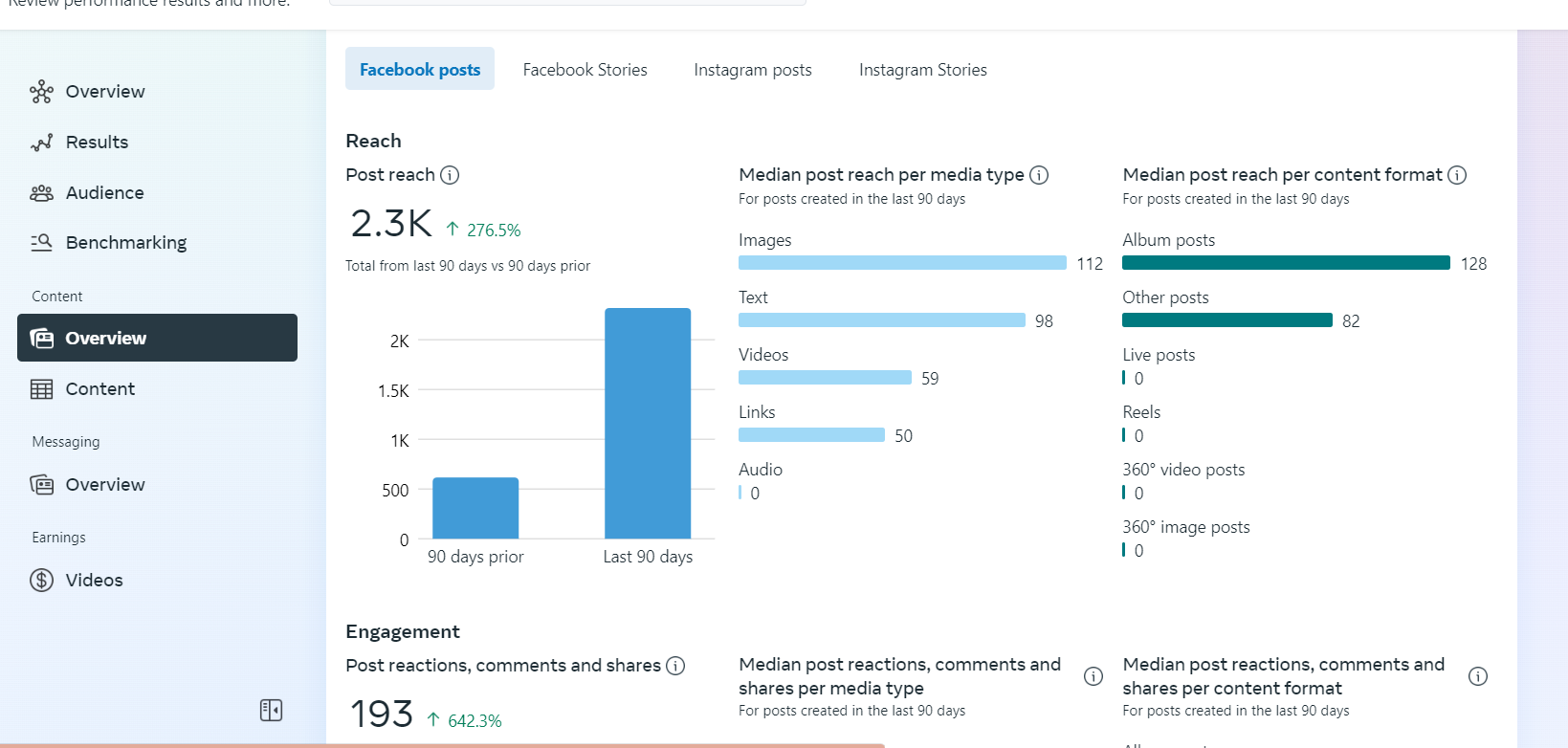Click the 90 days prior chart bar
Viewport: 1568px width, 748px height.
(x=475, y=508)
